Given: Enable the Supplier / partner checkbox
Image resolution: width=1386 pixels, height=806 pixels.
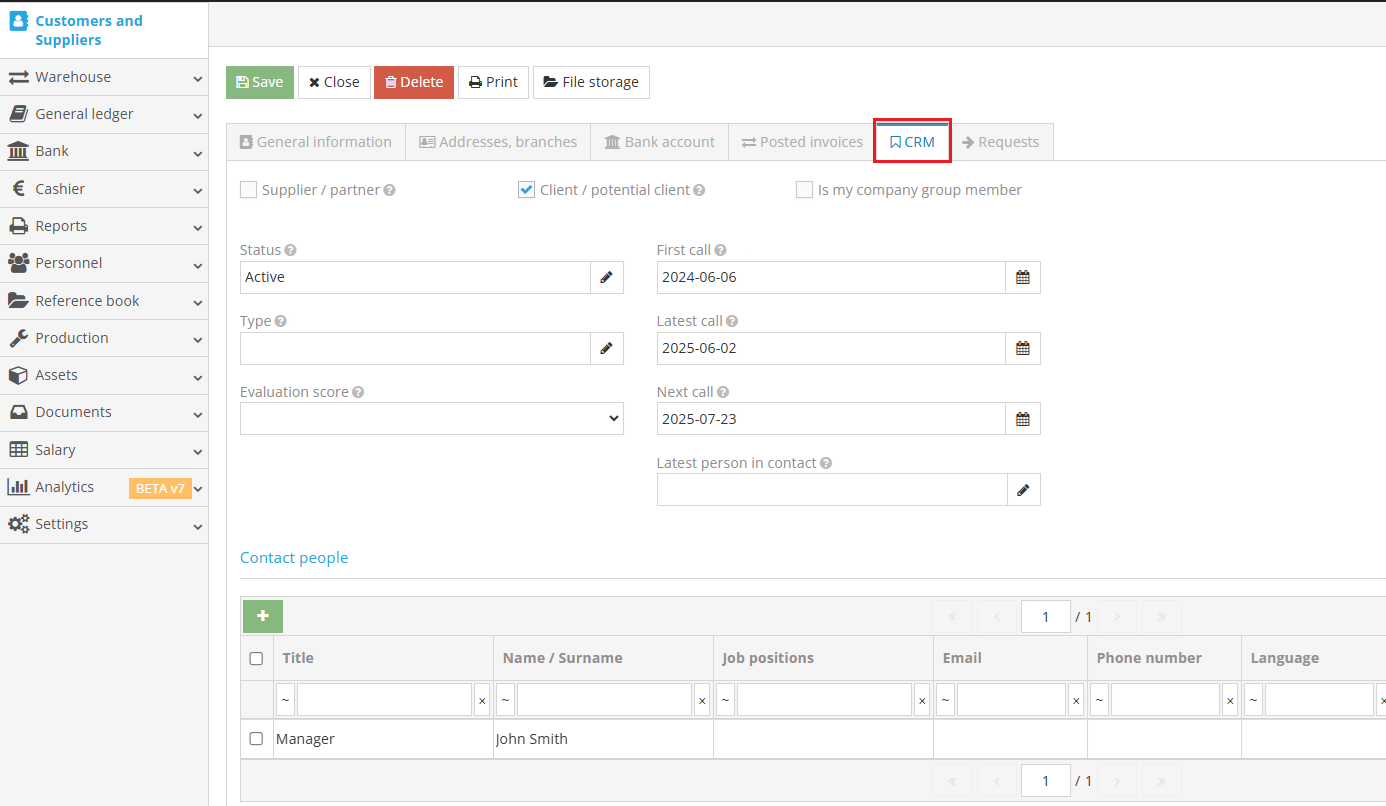Looking at the screenshot, I should (x=248, y=189).
